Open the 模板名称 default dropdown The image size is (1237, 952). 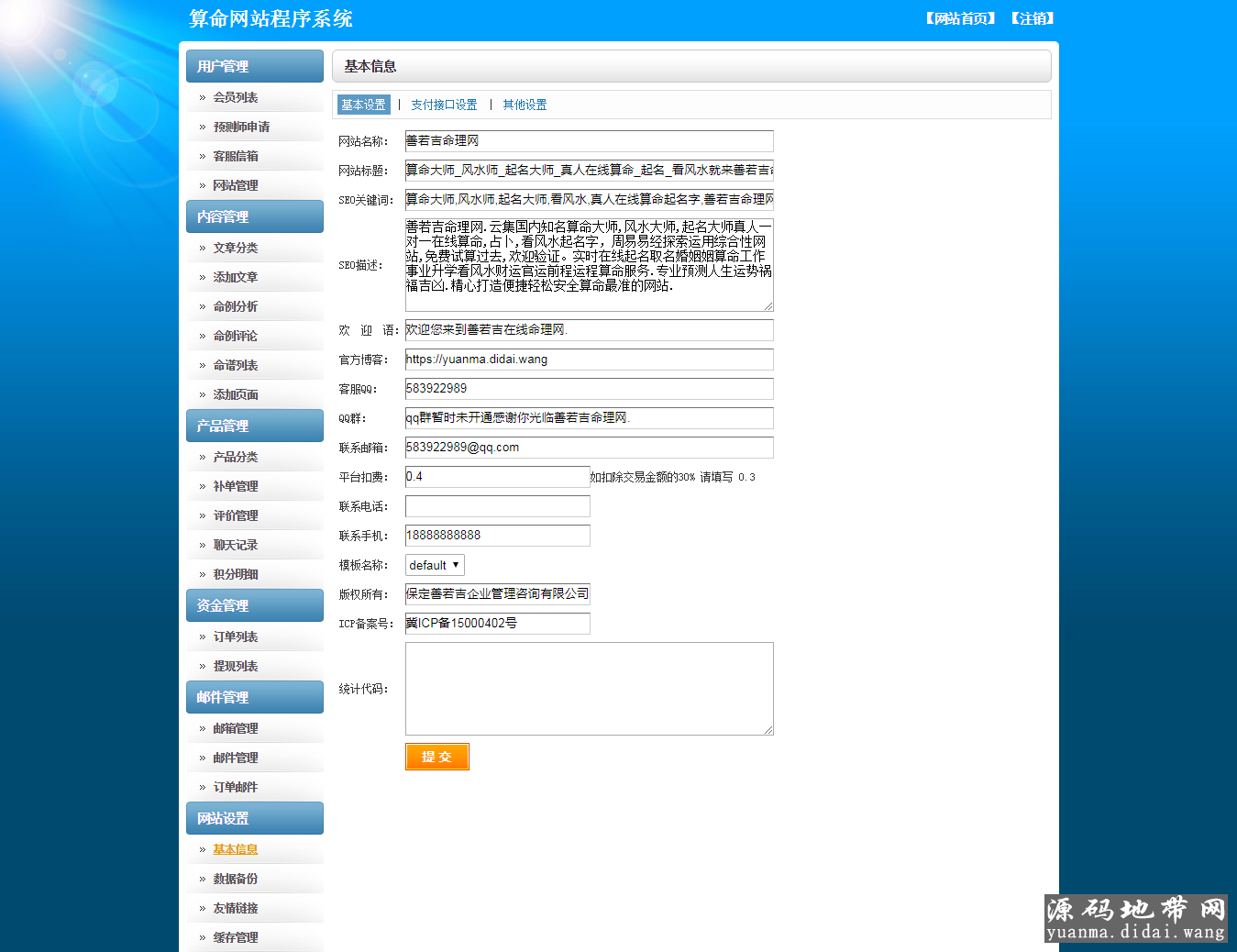pyautogui.click(x=435, y=565)
